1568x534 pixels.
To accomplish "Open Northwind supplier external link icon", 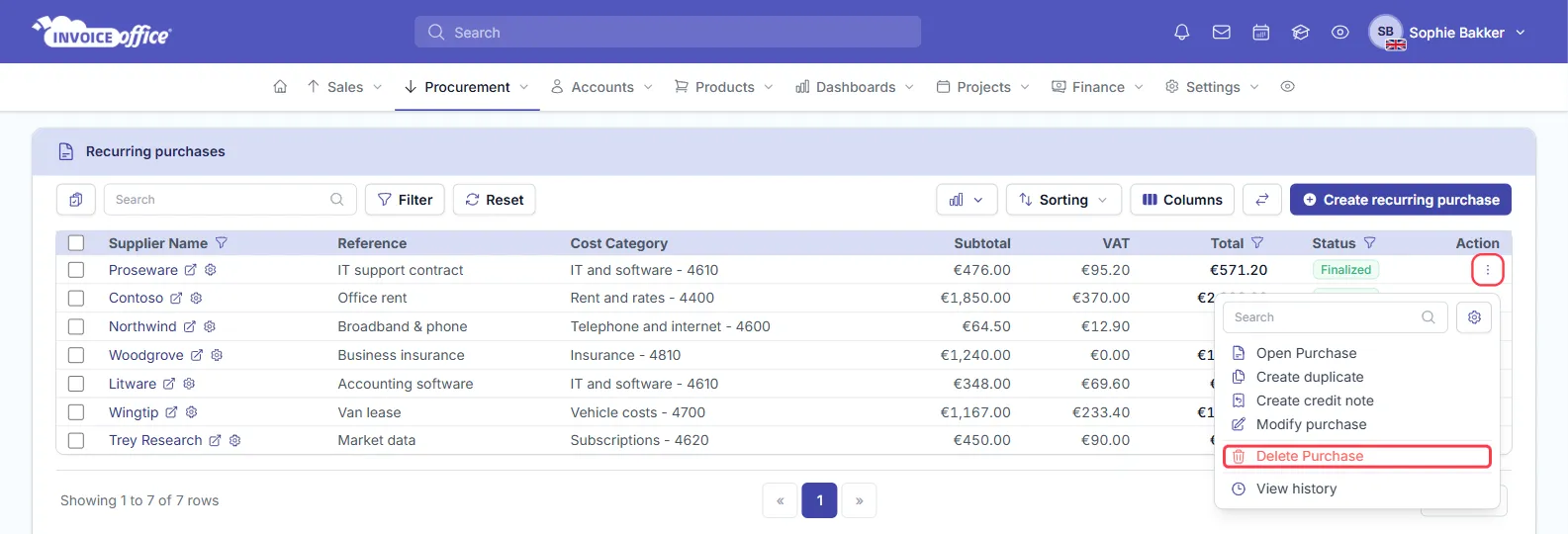I will (190, 326).
